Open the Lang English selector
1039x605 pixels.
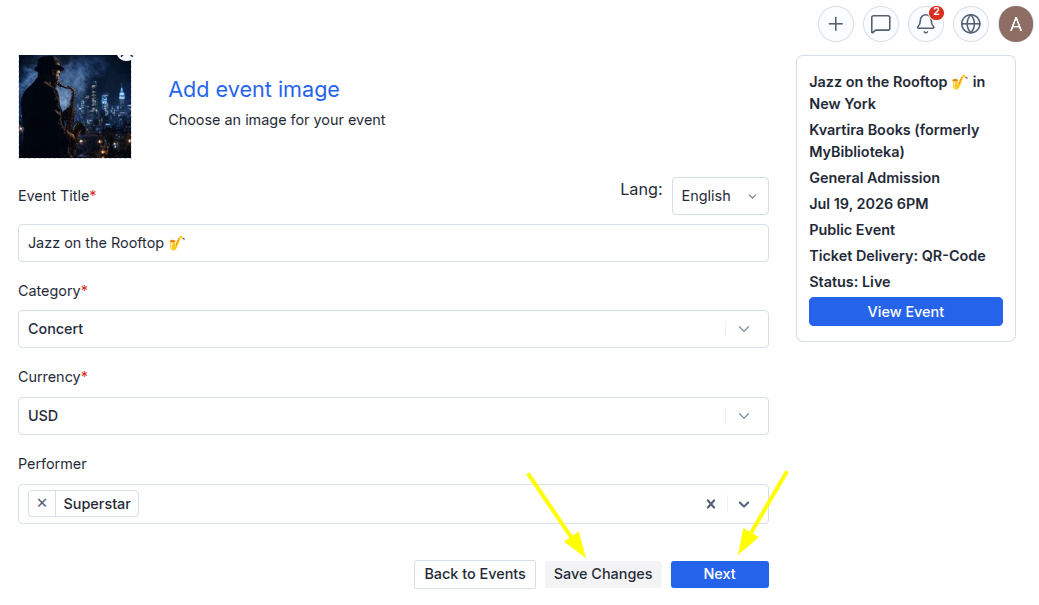(720, 196)
